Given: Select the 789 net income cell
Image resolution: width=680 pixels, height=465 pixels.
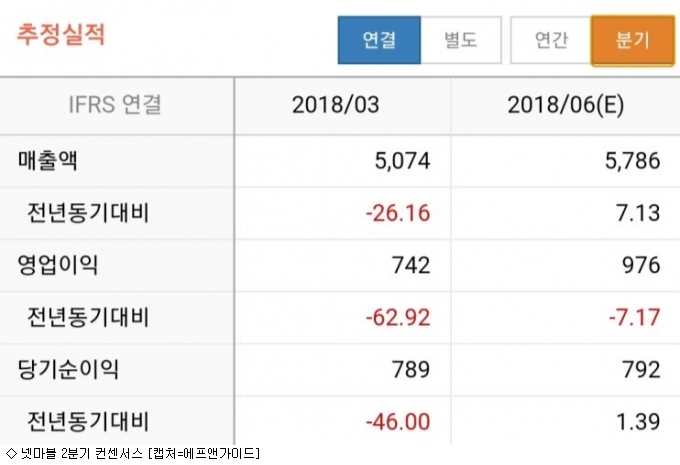Looking at the screenshot, I should (x=411, y=370).
